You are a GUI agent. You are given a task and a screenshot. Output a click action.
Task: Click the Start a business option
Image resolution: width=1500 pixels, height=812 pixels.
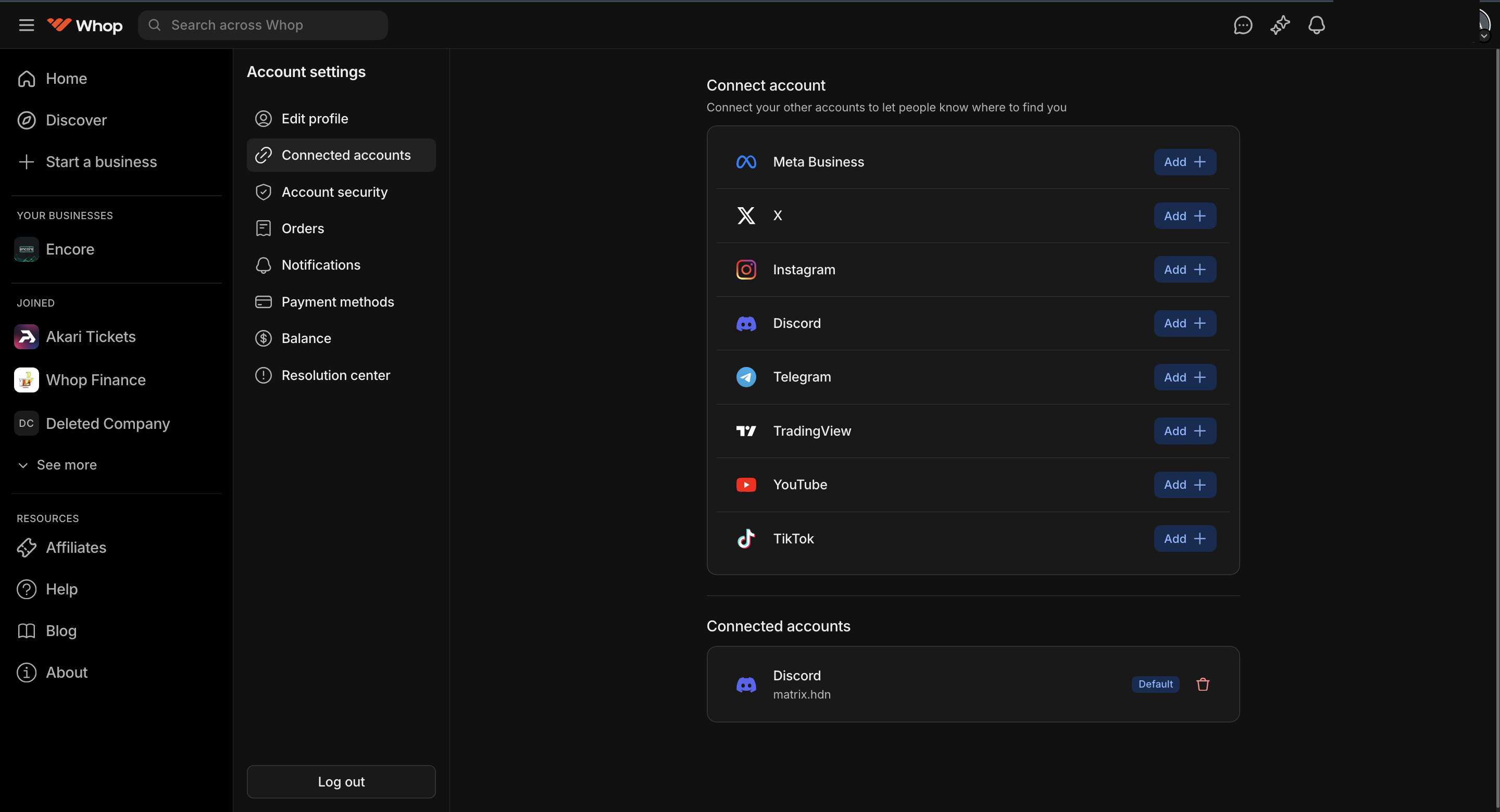[x=102, y=162]
